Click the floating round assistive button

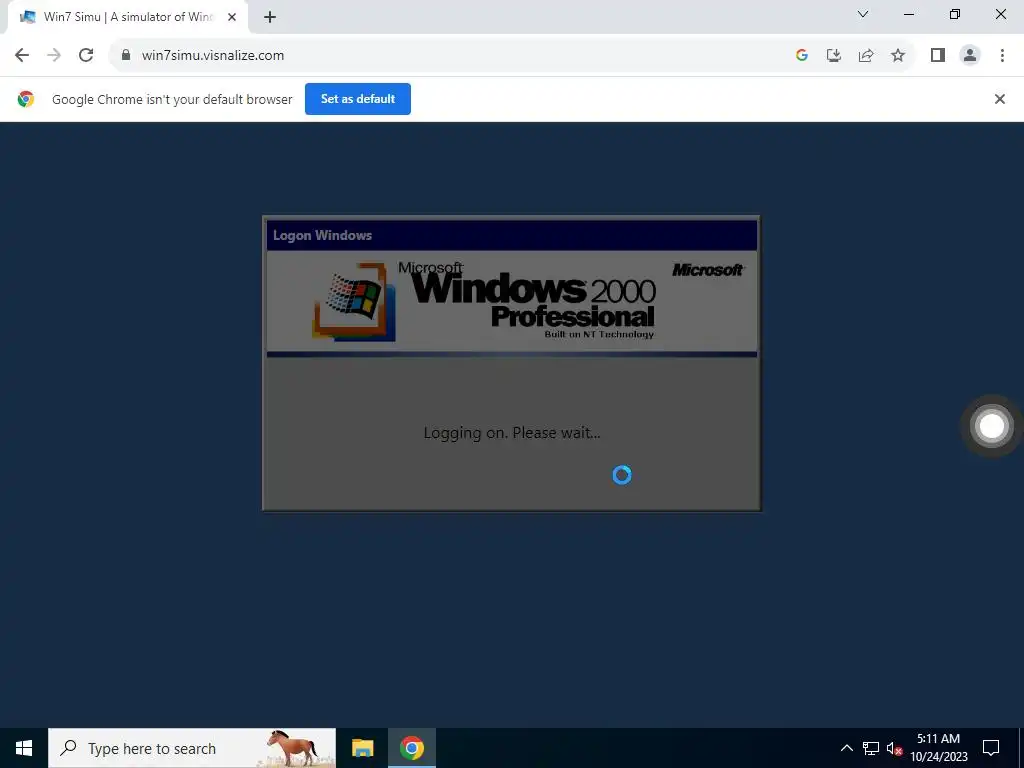[x=991, y=426]
